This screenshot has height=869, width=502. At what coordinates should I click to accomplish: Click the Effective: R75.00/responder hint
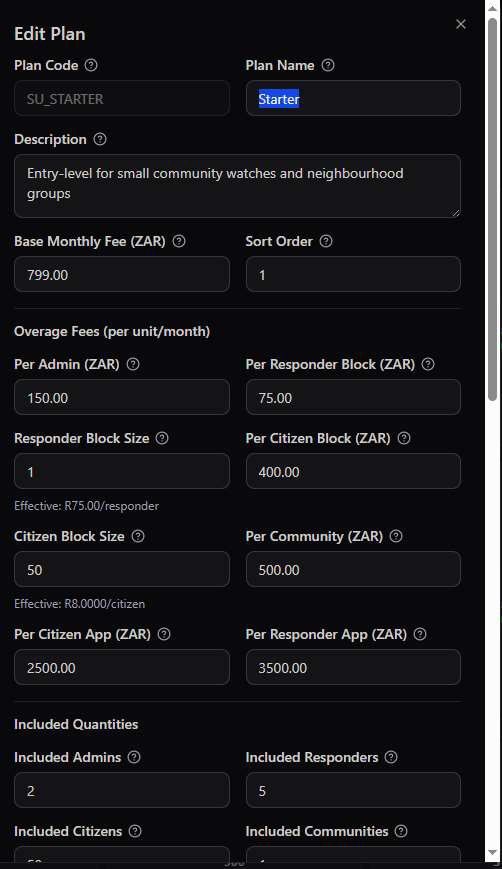pos(86,506)
